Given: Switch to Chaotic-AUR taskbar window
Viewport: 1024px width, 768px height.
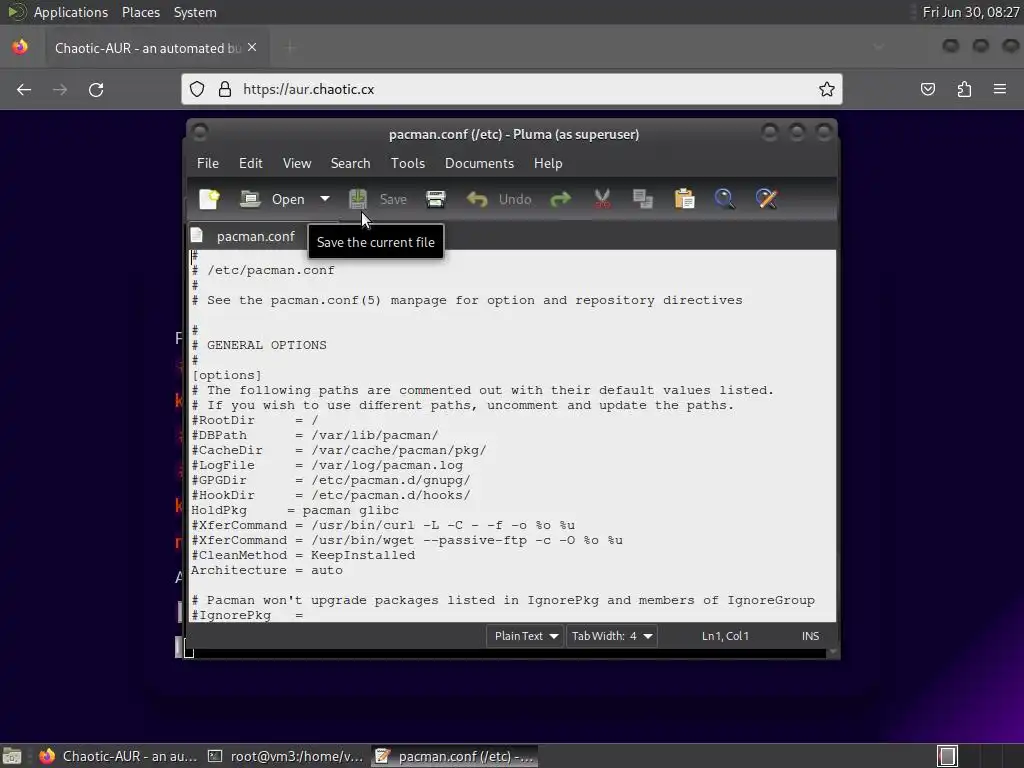Looking at the screenshot, I should [118, 756].
